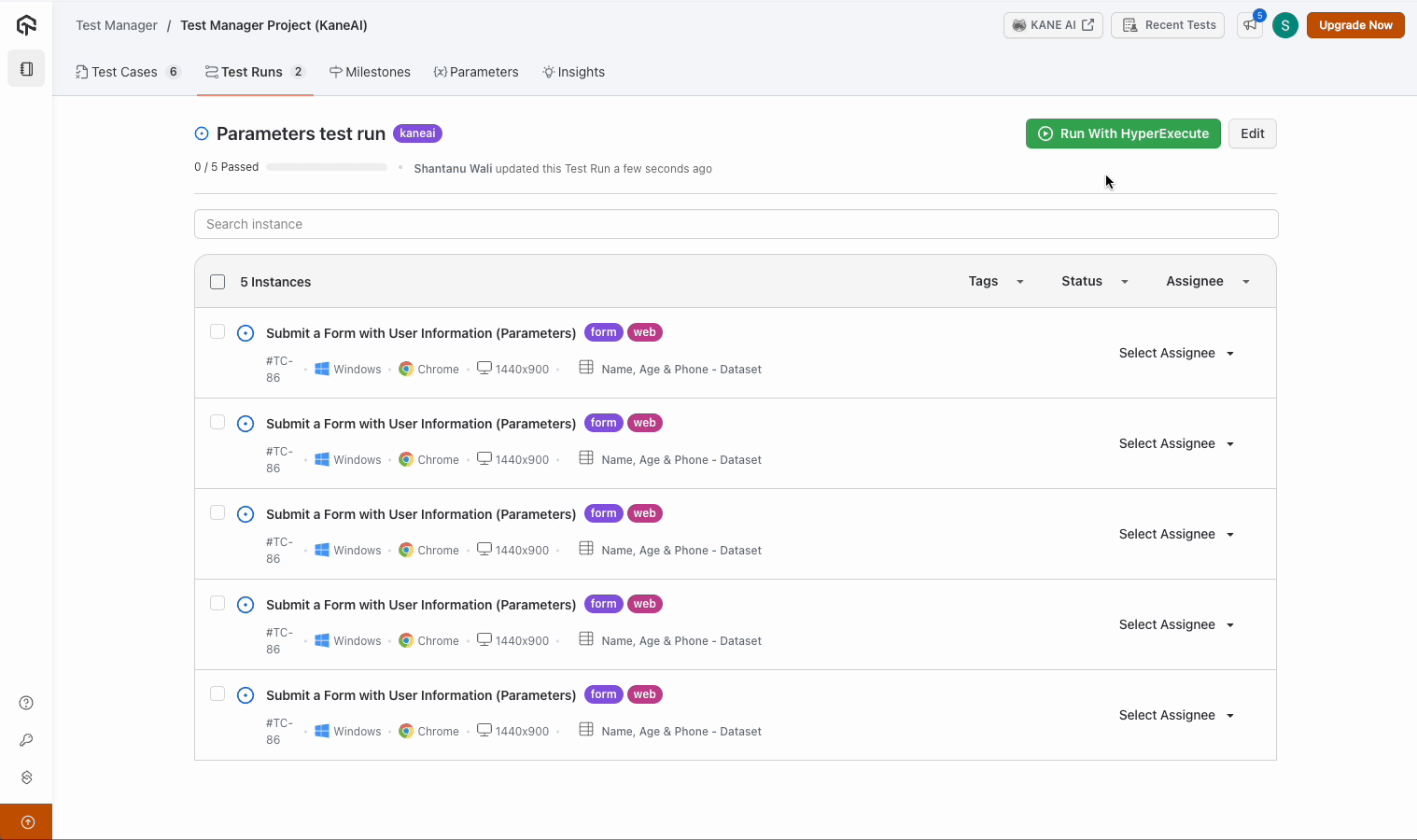Click the LambdaTest logo icon
This screenshot has width=1417, height=840.
(x=26, y=25)
